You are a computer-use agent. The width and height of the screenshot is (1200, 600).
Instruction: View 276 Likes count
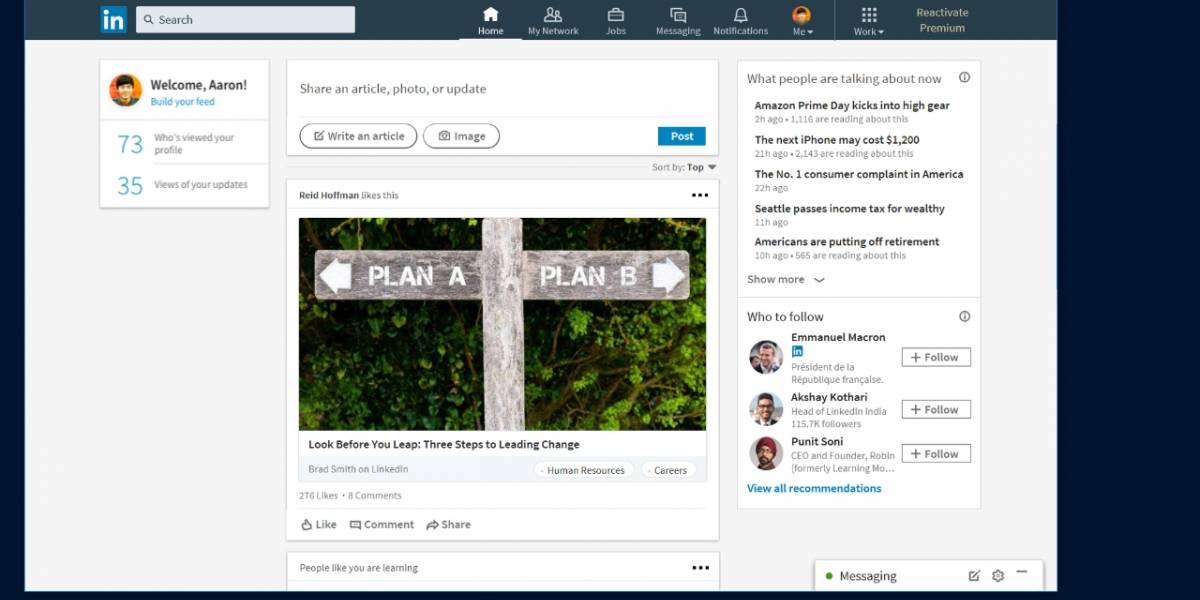[x=318, y=495]
